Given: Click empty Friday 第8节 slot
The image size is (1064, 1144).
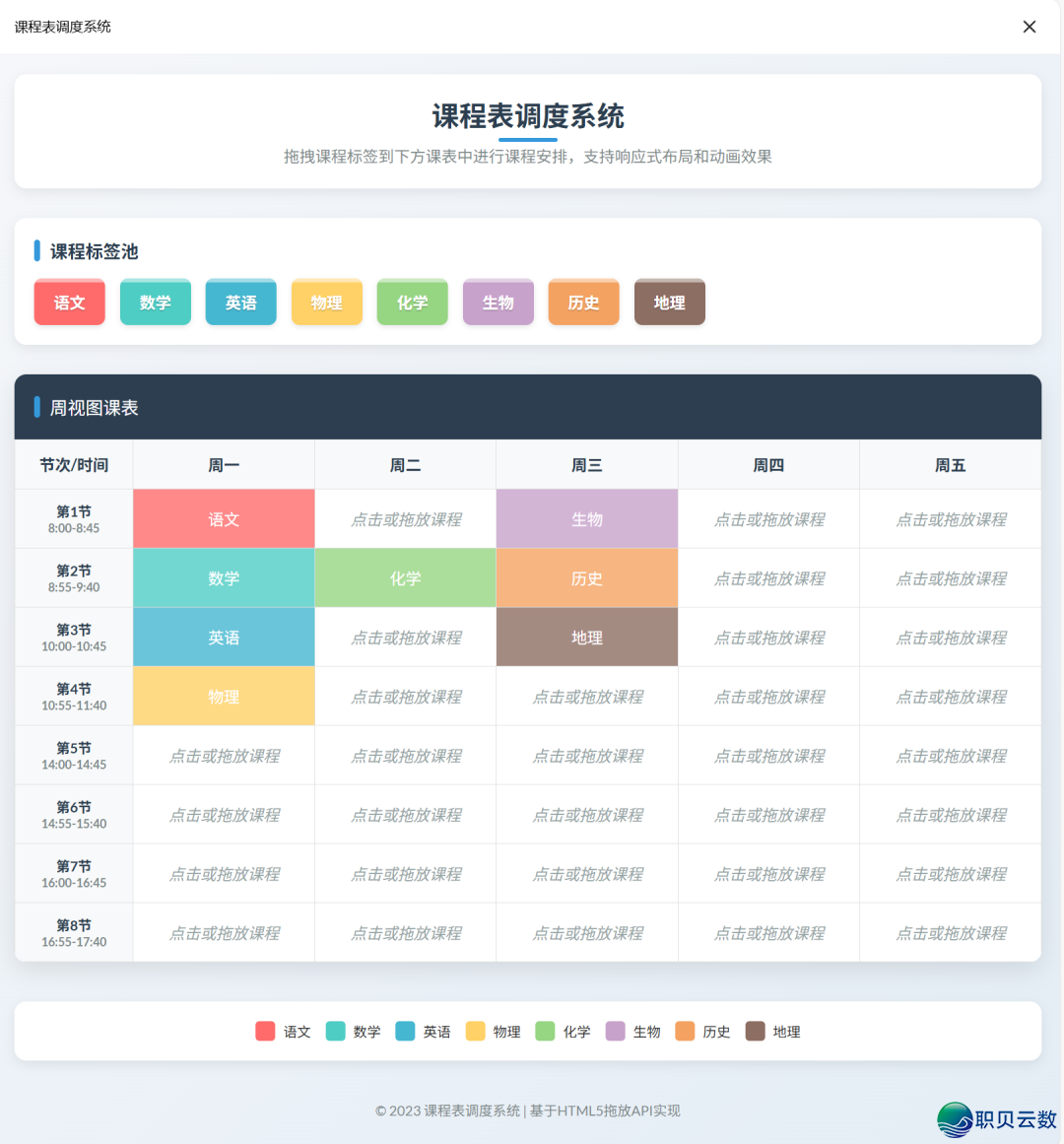Looking at the screenshot, I should [951, 932].
